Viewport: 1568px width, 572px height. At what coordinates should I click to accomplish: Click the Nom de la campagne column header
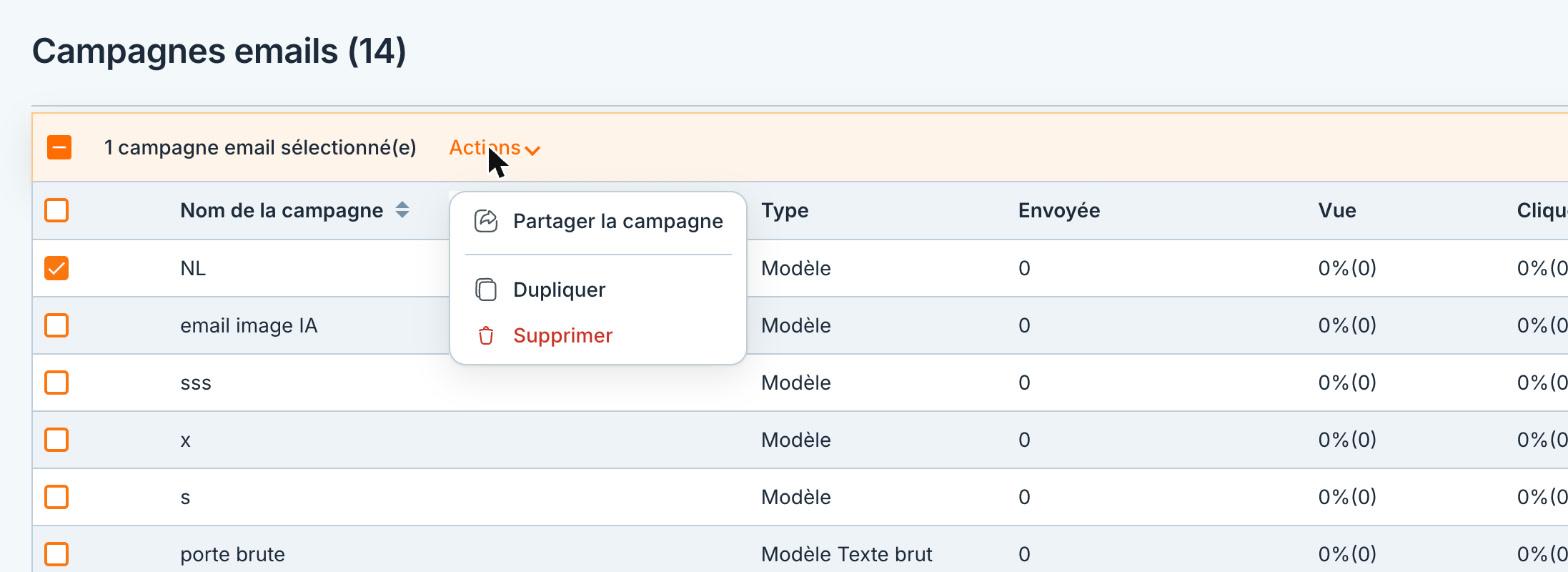pos(281,210)
